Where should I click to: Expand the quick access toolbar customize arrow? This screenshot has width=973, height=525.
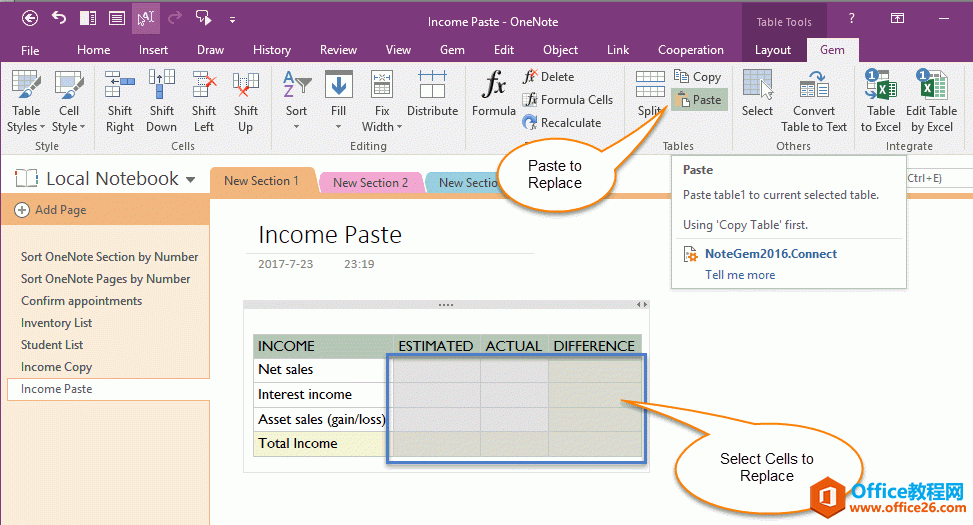pos(232,20)
